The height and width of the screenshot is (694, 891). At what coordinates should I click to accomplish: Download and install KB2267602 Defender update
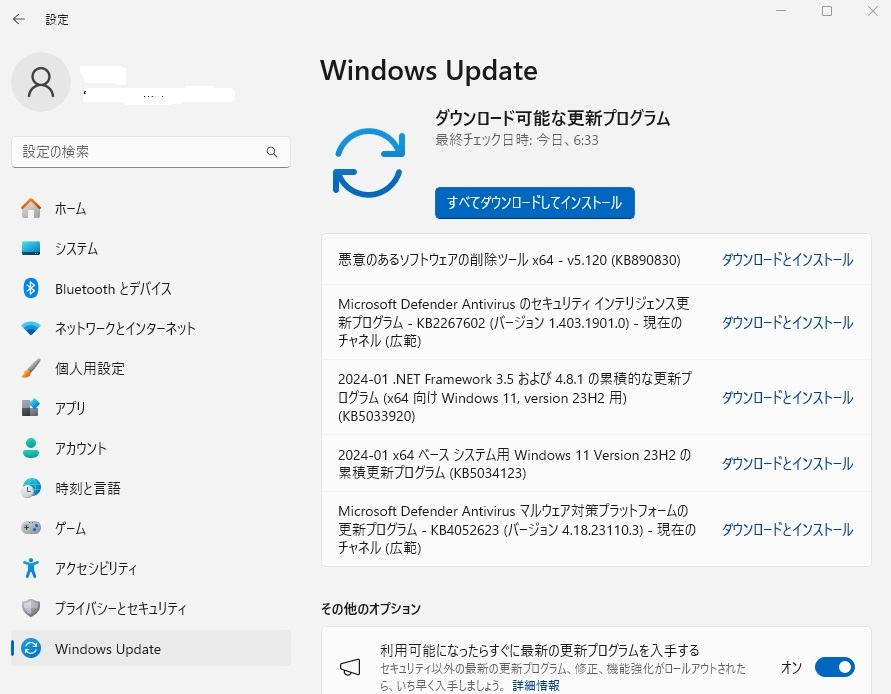788,322
